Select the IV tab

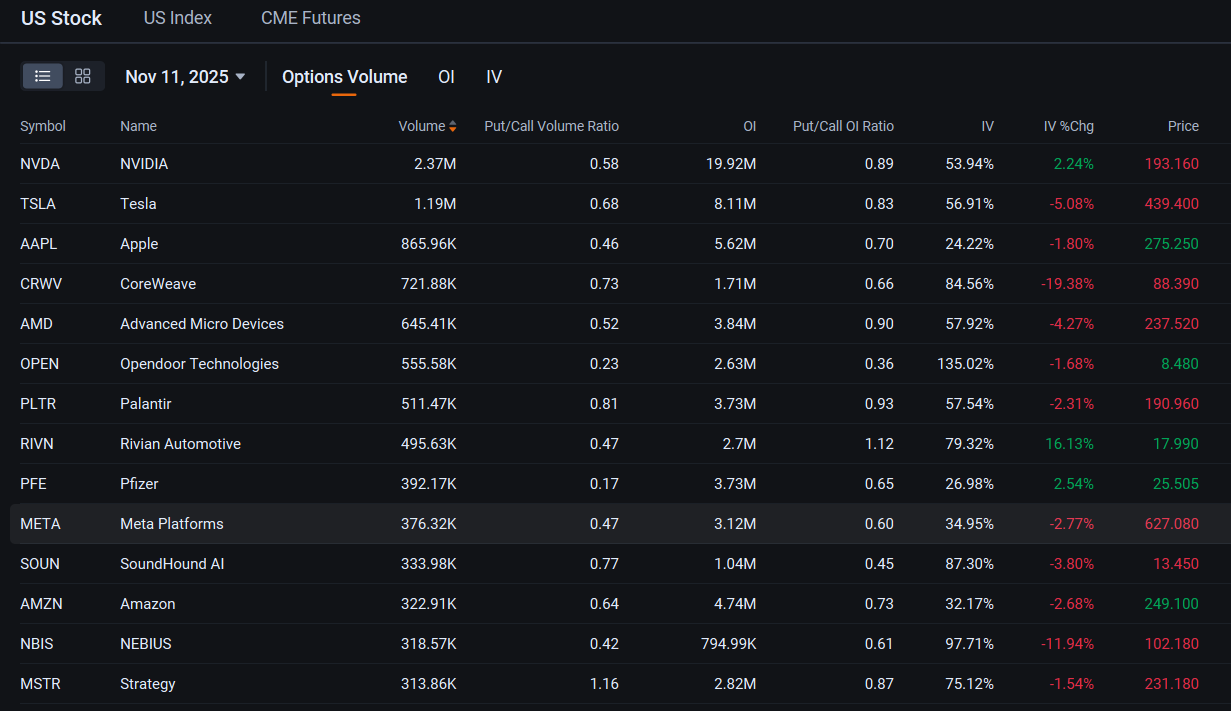(494, 77)
